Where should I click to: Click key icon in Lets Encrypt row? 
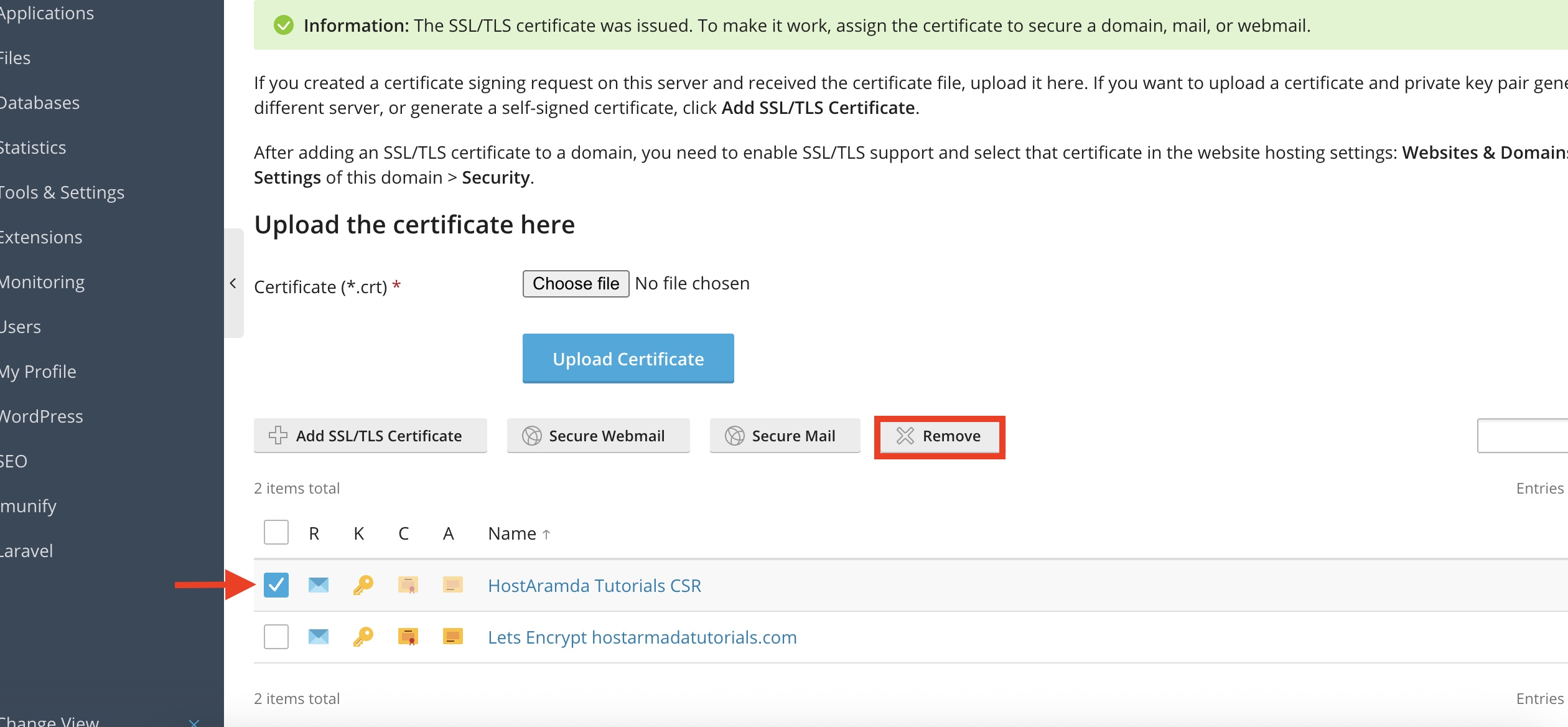coord(363,636)
